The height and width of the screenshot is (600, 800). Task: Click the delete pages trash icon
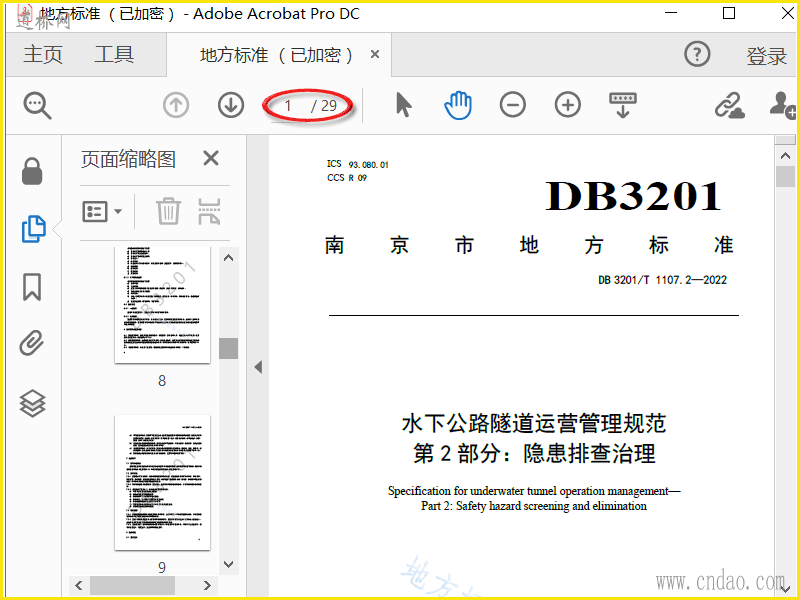168,211
